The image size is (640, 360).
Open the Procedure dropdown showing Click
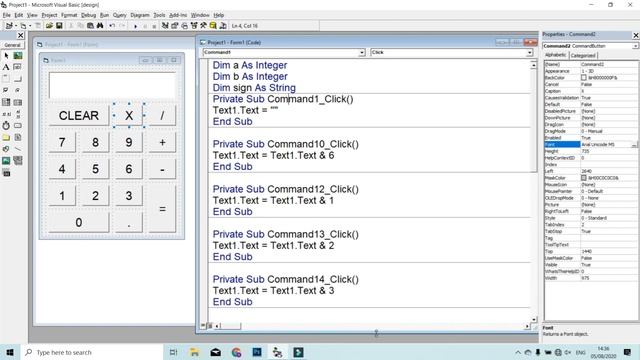(x=529, y=53)
